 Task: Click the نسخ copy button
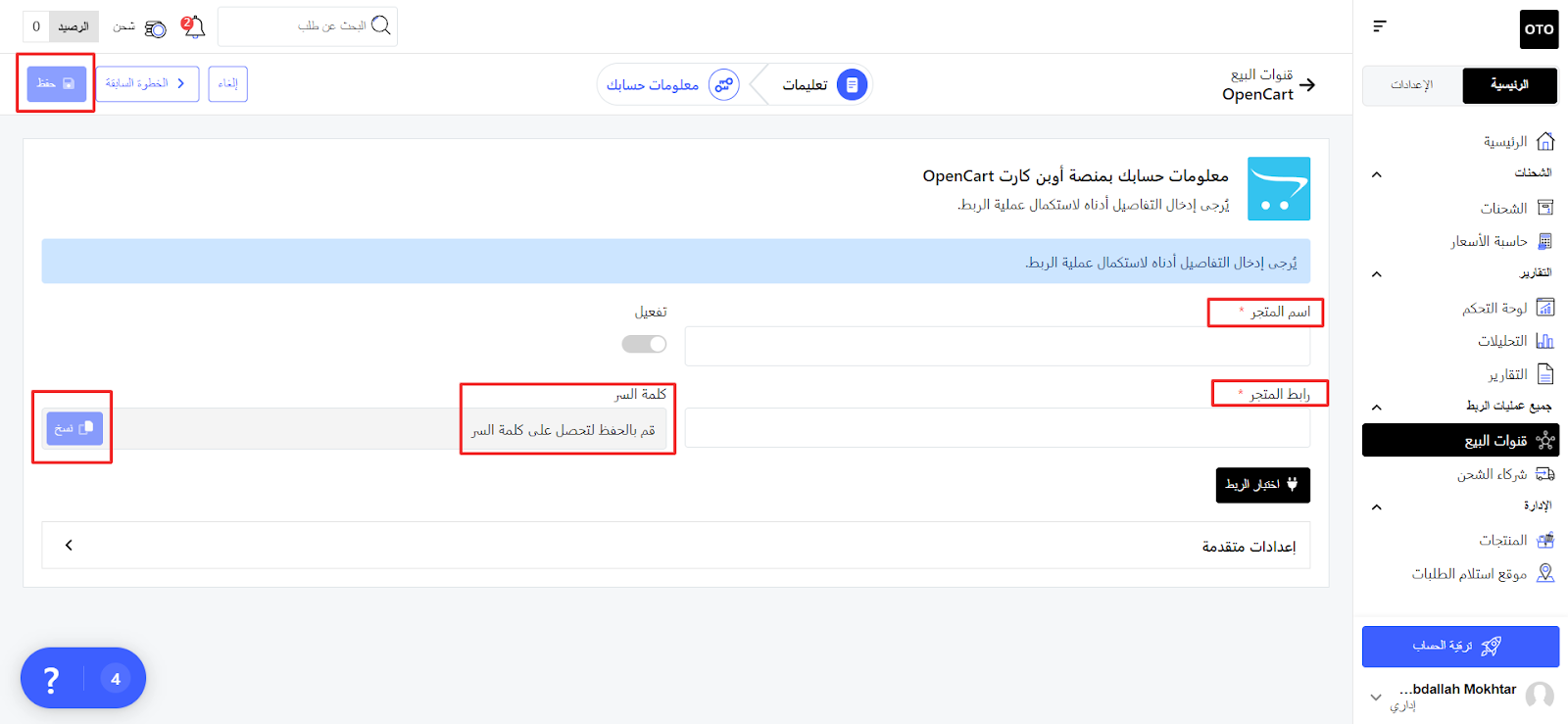point(74,428)
